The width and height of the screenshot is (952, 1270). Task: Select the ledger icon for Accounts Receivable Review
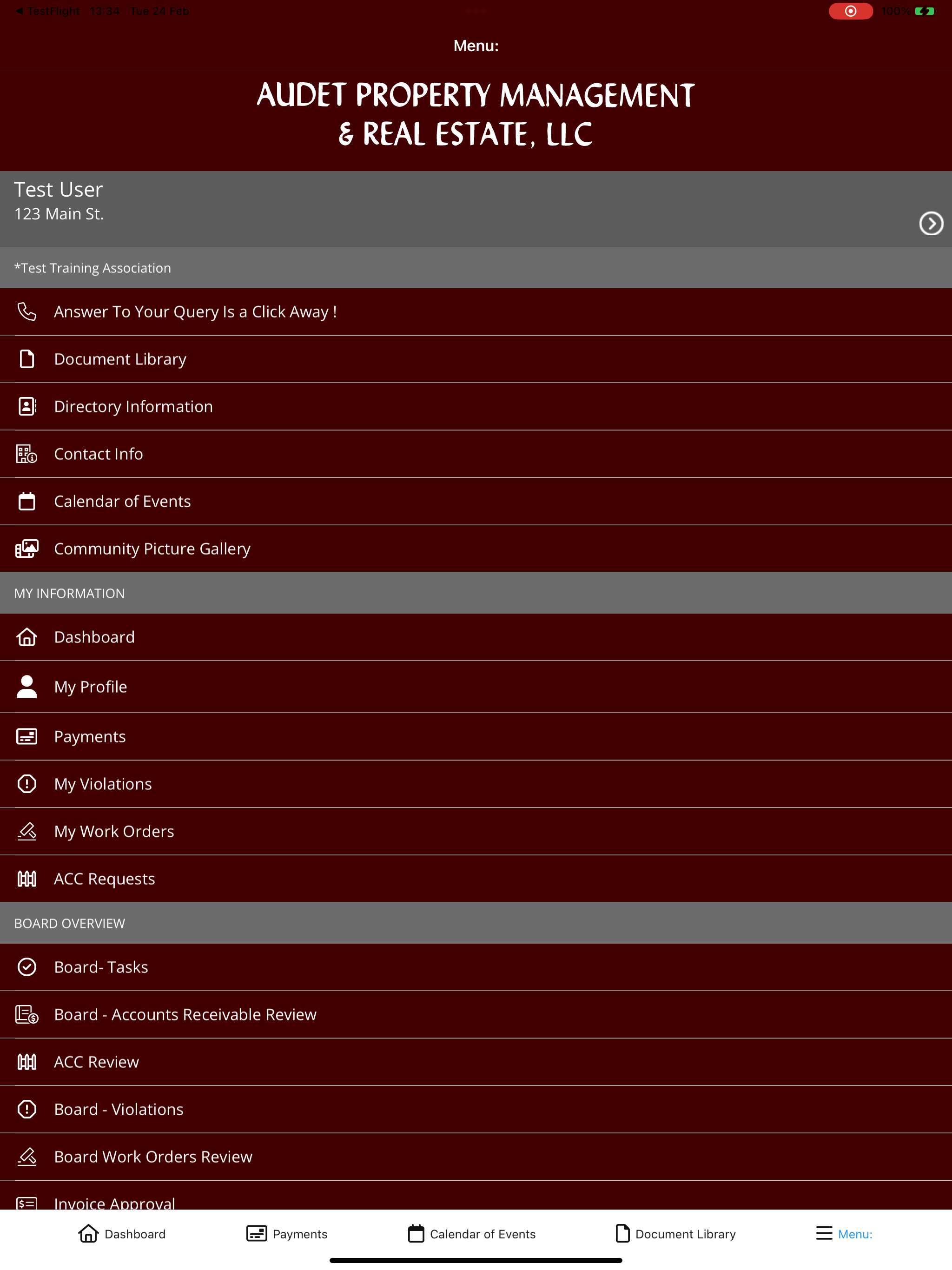tap(27, 1014)
